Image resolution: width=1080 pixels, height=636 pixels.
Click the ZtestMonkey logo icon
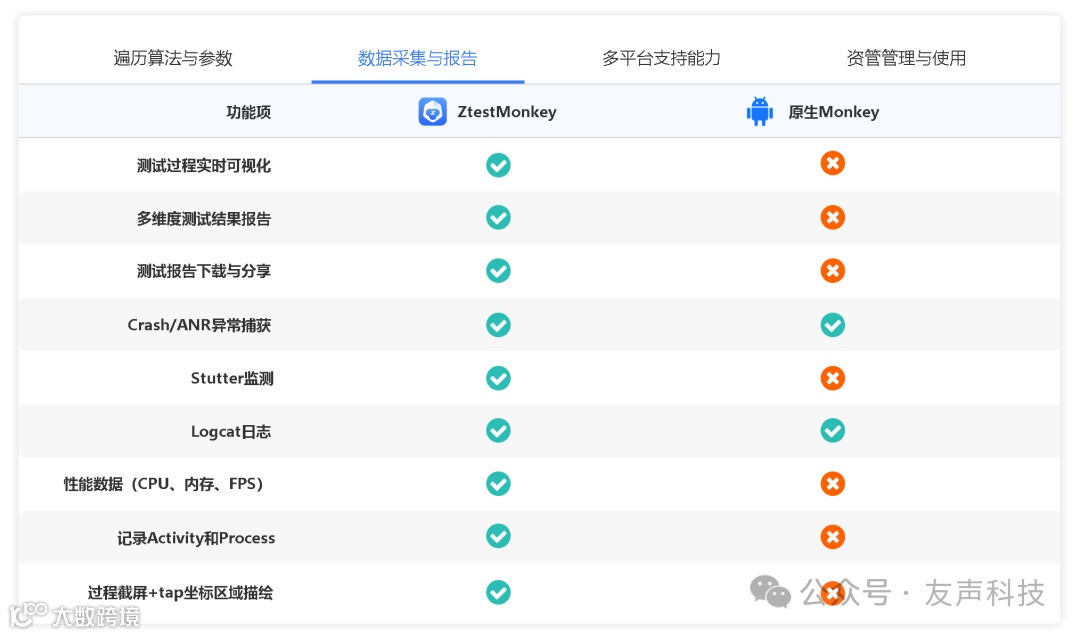coord(433,112)
